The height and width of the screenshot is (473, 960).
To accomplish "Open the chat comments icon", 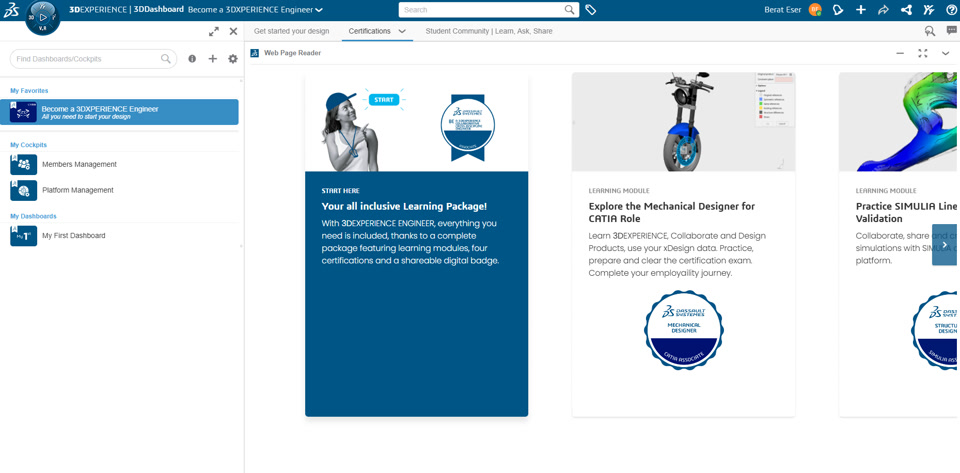I will click(951, 31).
